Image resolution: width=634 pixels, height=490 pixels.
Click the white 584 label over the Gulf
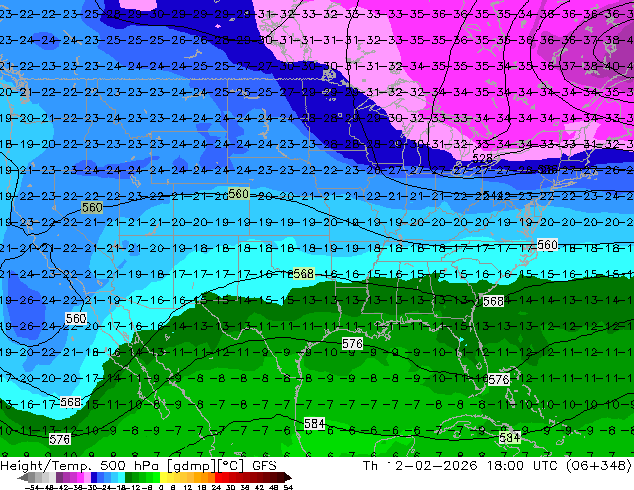pyautogui.click(x=314, y=423)
